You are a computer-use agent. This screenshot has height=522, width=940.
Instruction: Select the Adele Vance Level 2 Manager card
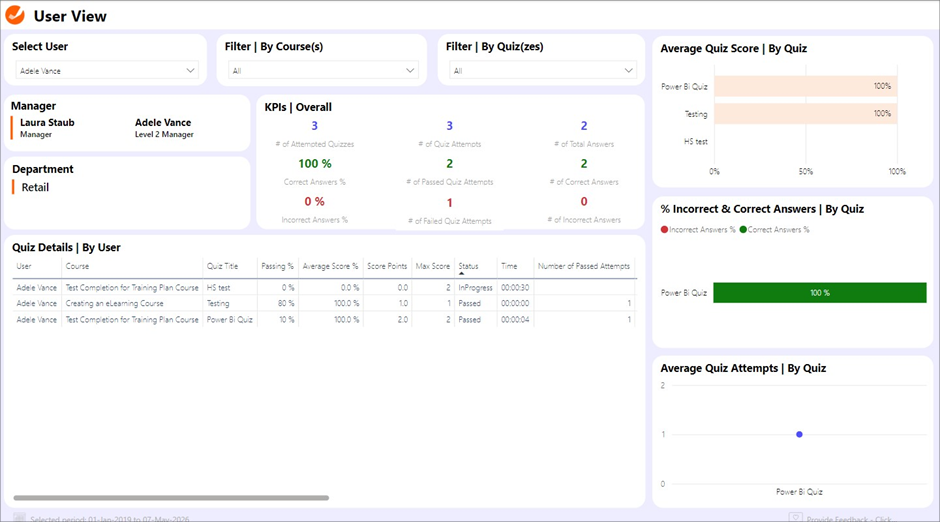(x=163, y=128)
